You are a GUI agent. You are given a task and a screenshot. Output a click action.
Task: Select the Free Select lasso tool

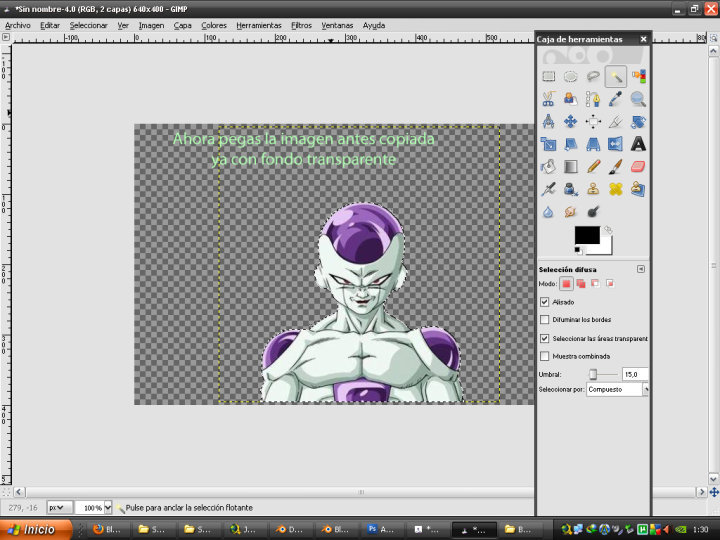[593, 76]
